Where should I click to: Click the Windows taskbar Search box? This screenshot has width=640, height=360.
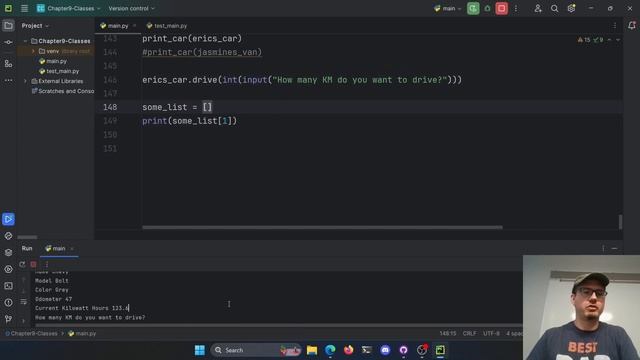point(256,350)
